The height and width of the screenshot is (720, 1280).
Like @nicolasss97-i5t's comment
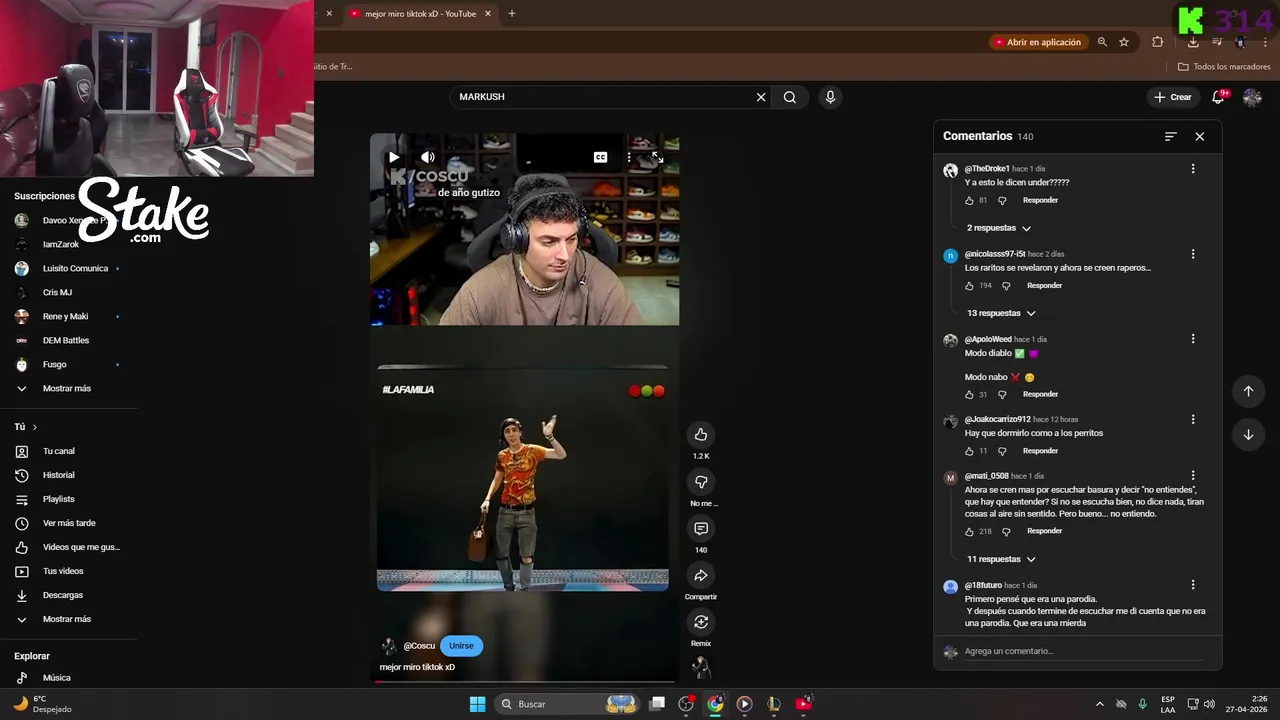click(969, 285)
